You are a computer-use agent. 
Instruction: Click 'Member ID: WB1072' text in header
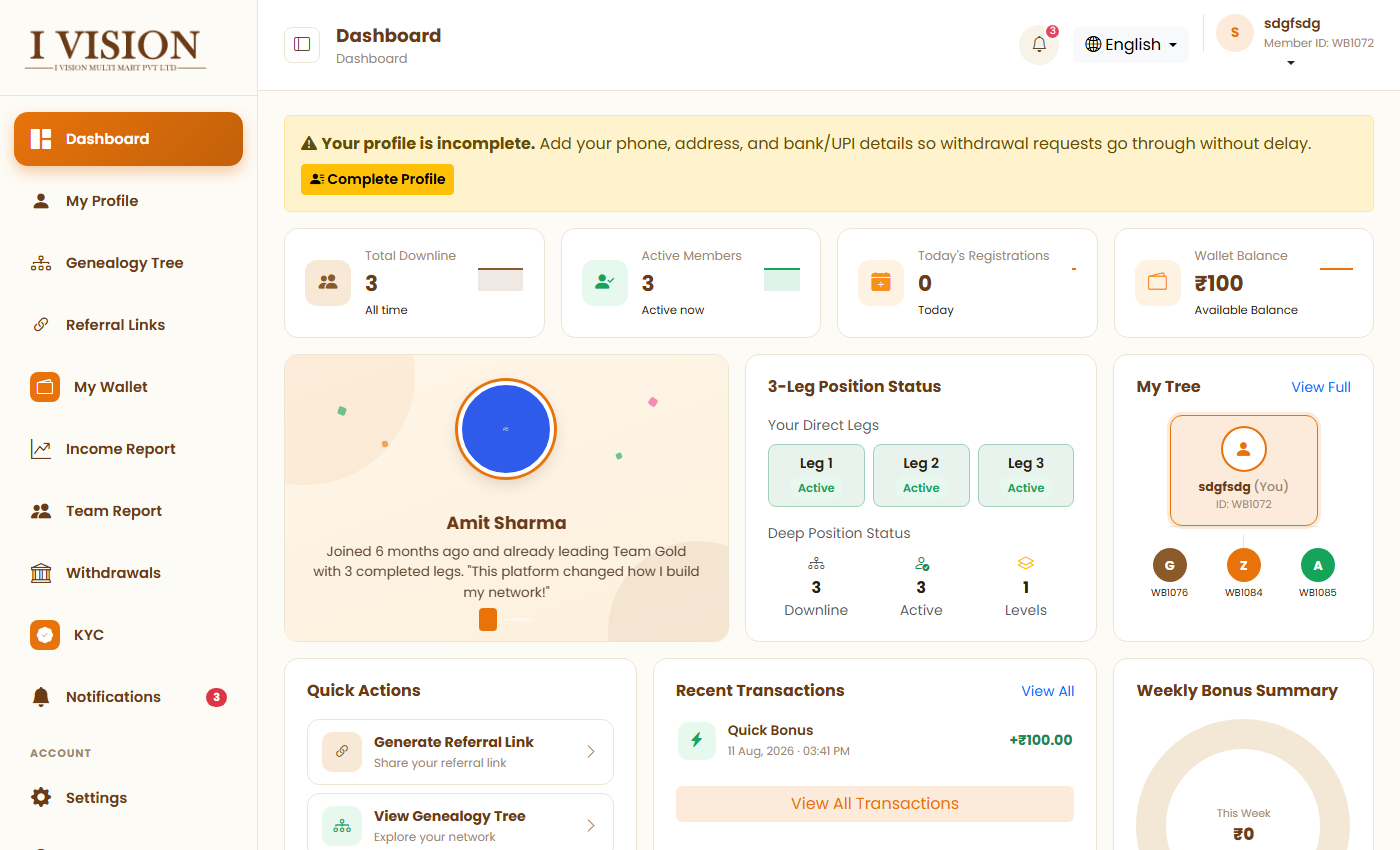1319,43
